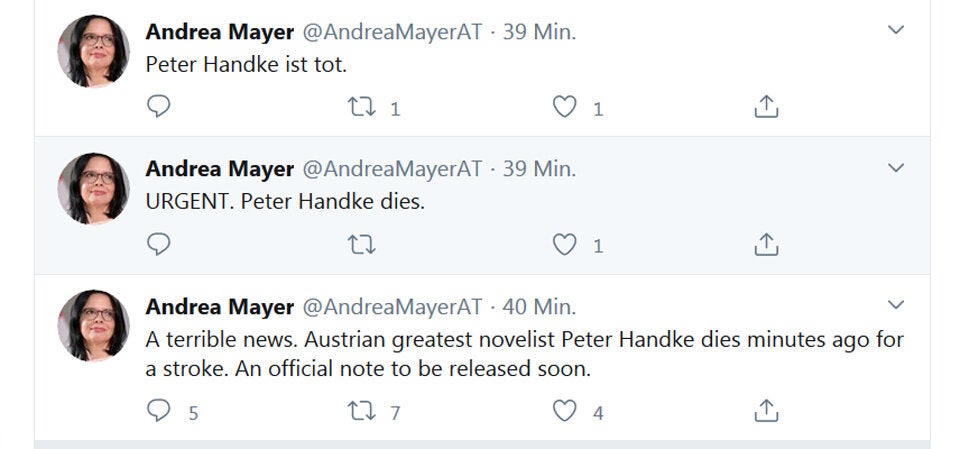Screen dimensions: 960x449
Task: Expand the menu chevron on the "URGENT" tweet
Action: pyautogui.click(x=896, y=168)
